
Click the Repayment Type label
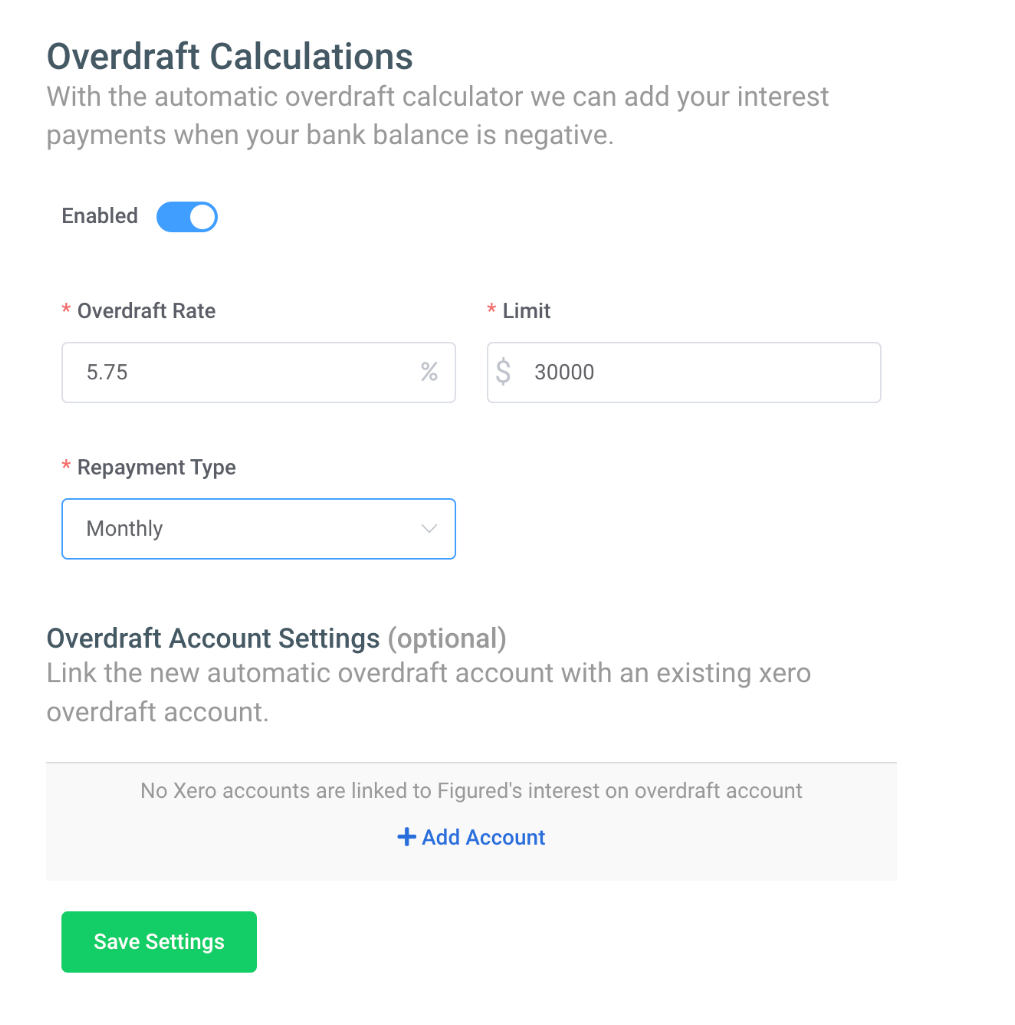tap(157, 467)
